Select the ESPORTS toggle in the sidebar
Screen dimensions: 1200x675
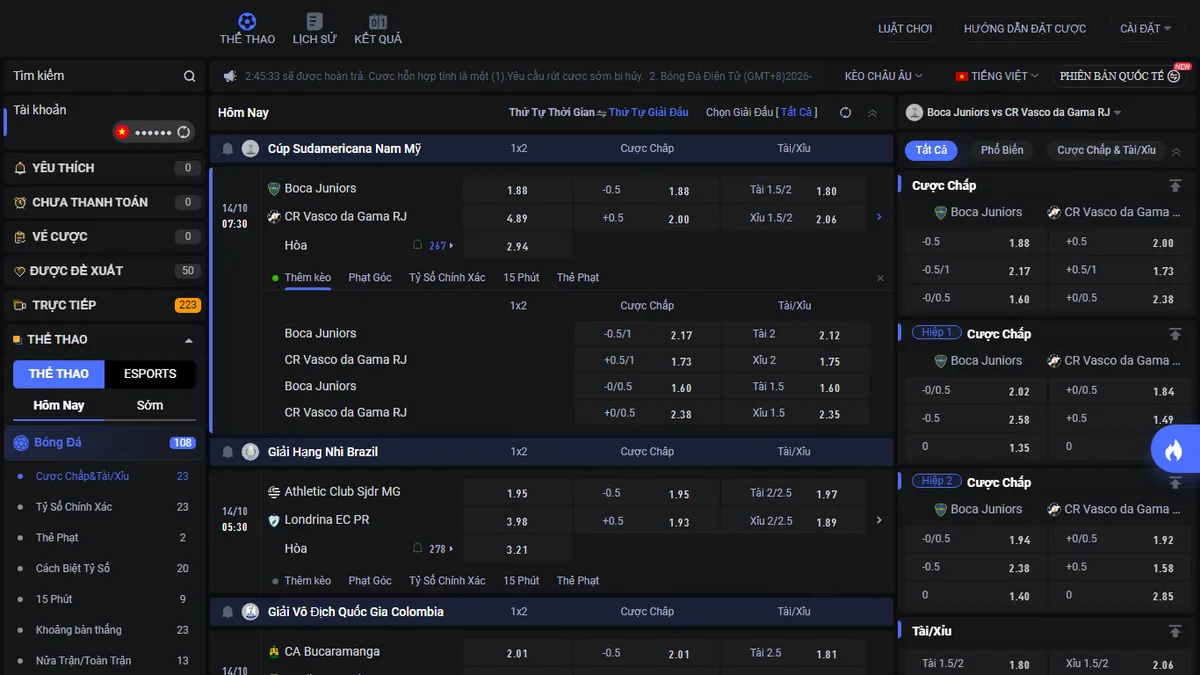click(150, 374)
